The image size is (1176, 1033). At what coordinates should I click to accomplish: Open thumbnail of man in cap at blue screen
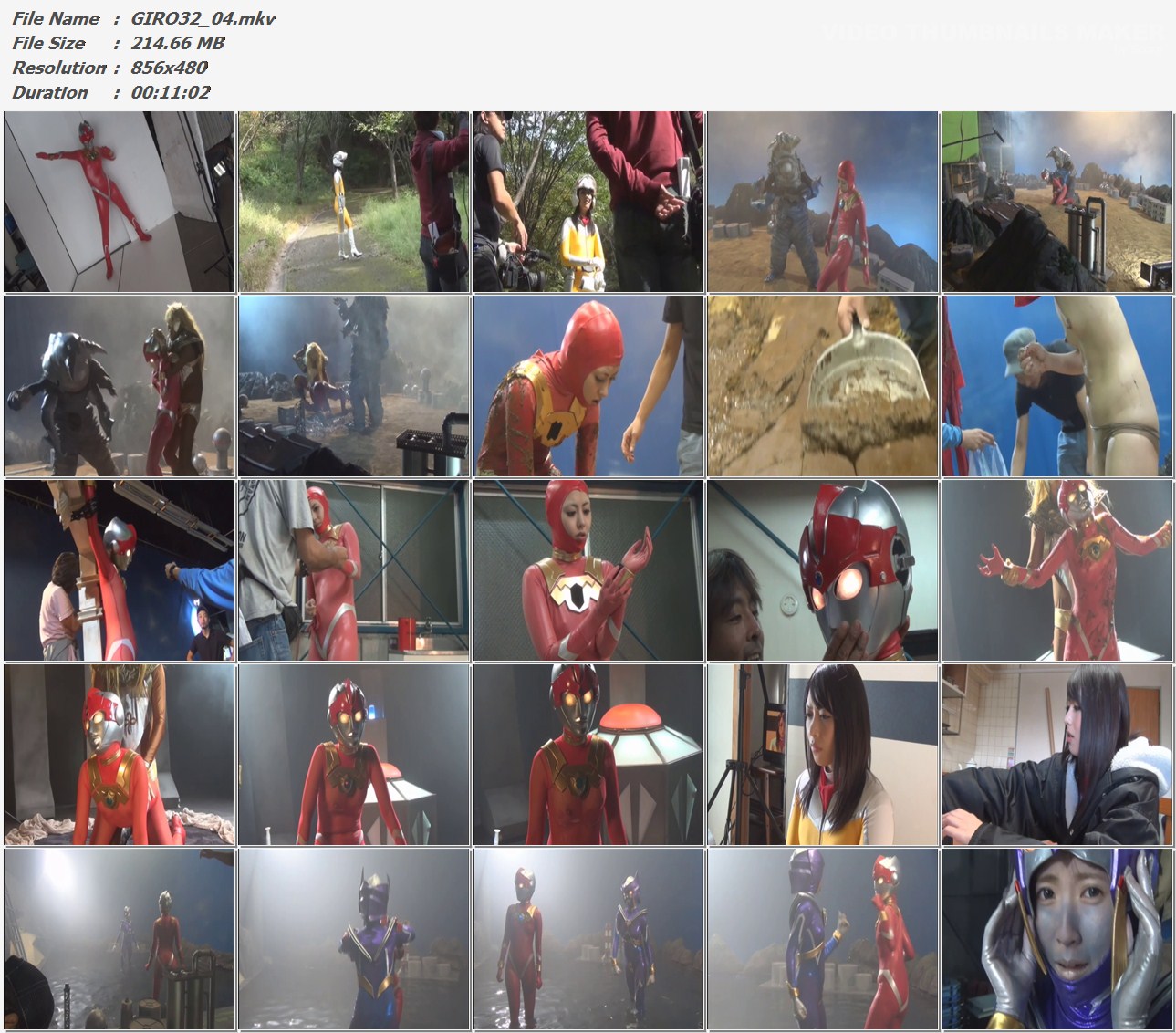(1057, 385)
